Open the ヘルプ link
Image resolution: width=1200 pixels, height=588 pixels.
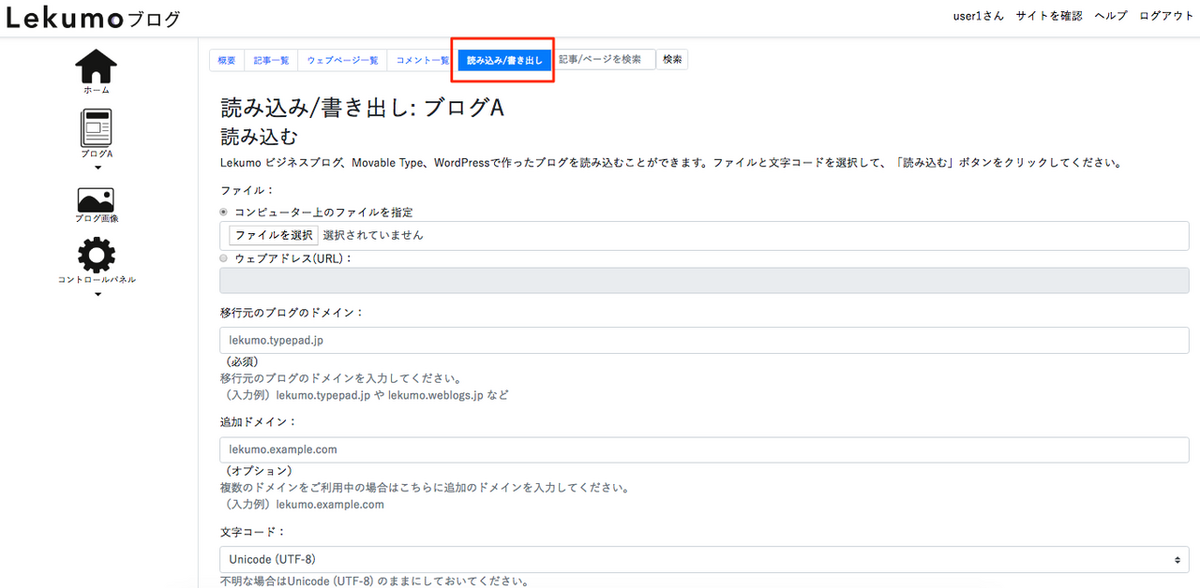1111,16
